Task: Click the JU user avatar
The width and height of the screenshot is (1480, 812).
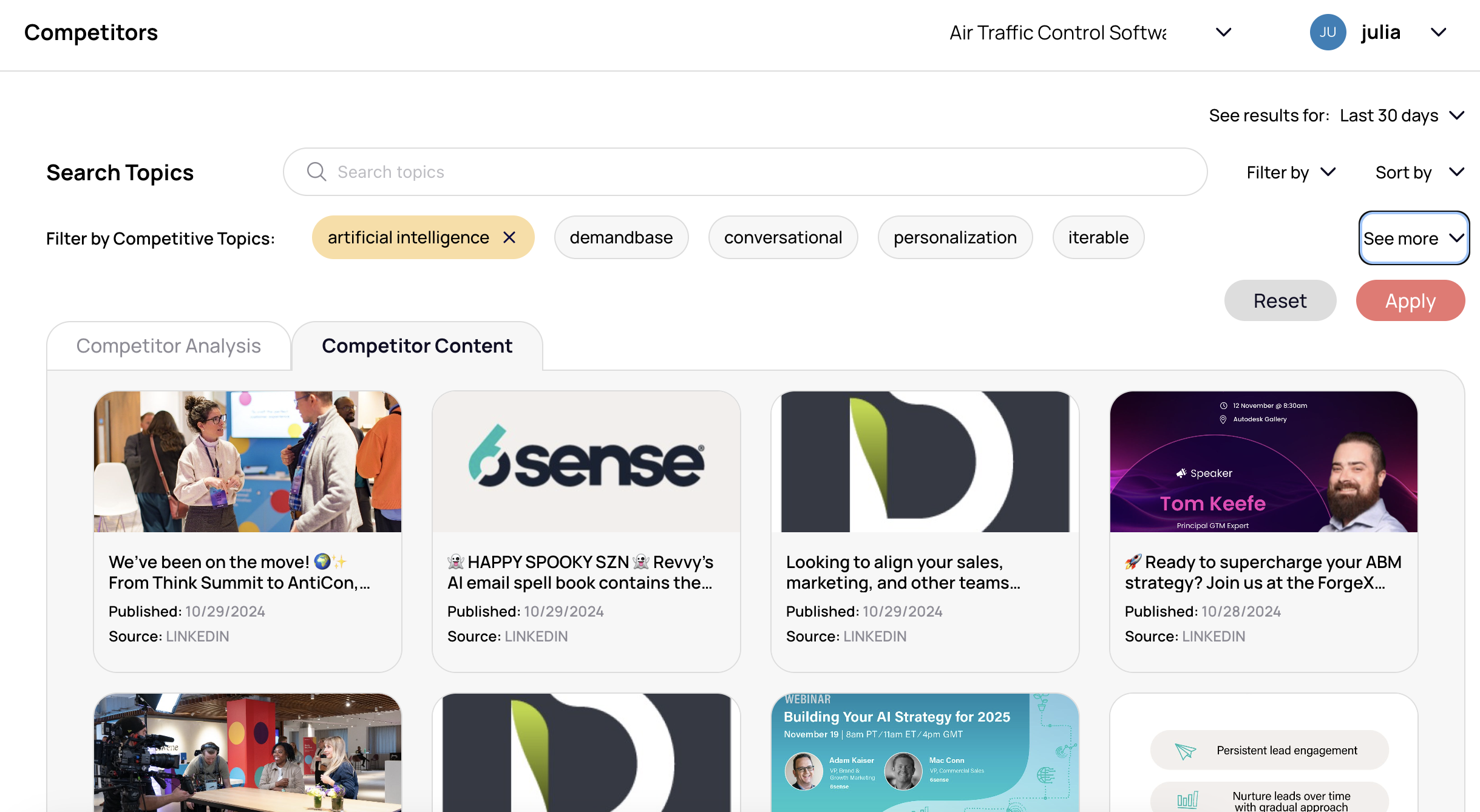Action: [1328, 32]
